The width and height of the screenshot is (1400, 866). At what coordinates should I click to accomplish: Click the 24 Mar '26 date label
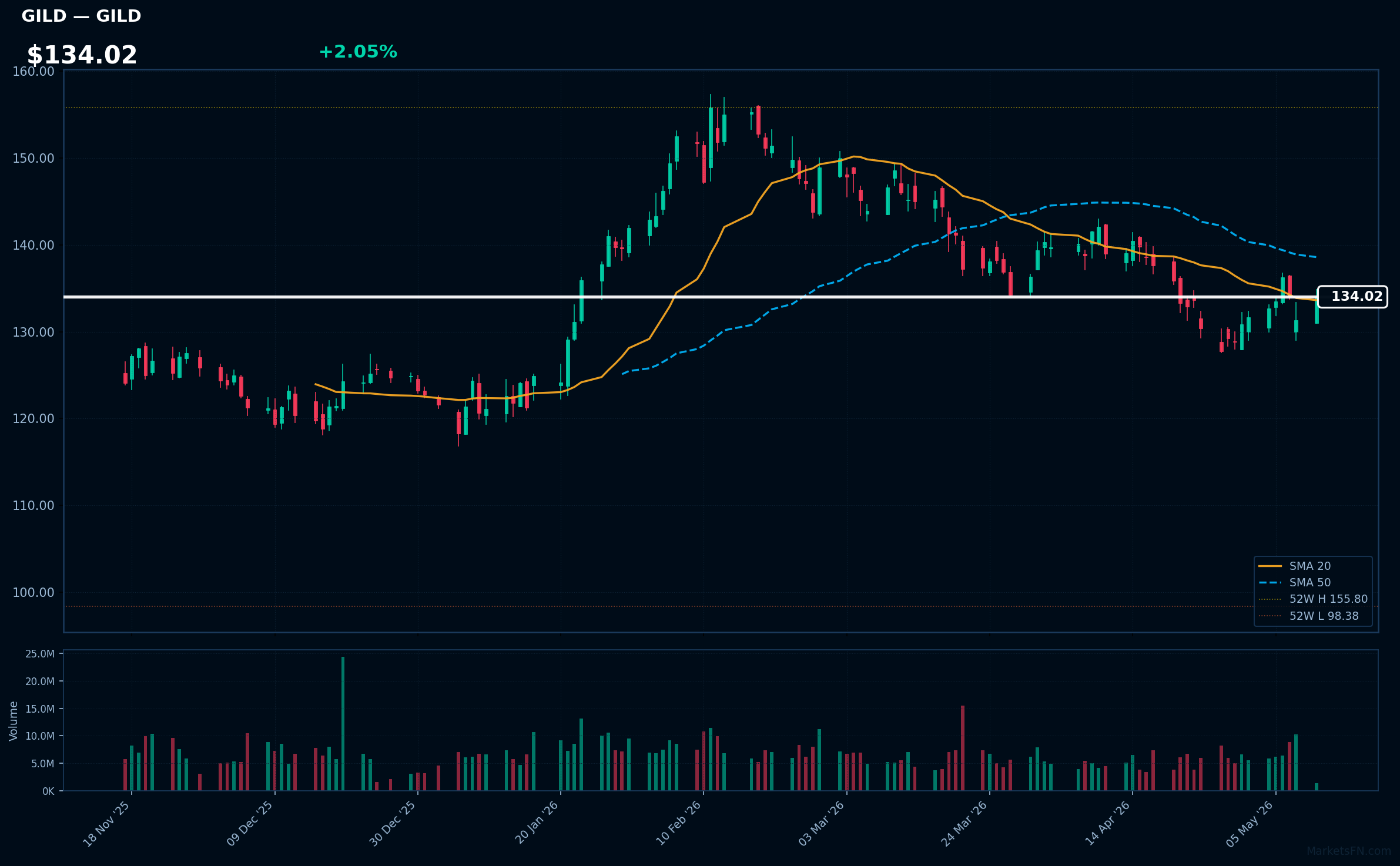(x=964, y=824)
